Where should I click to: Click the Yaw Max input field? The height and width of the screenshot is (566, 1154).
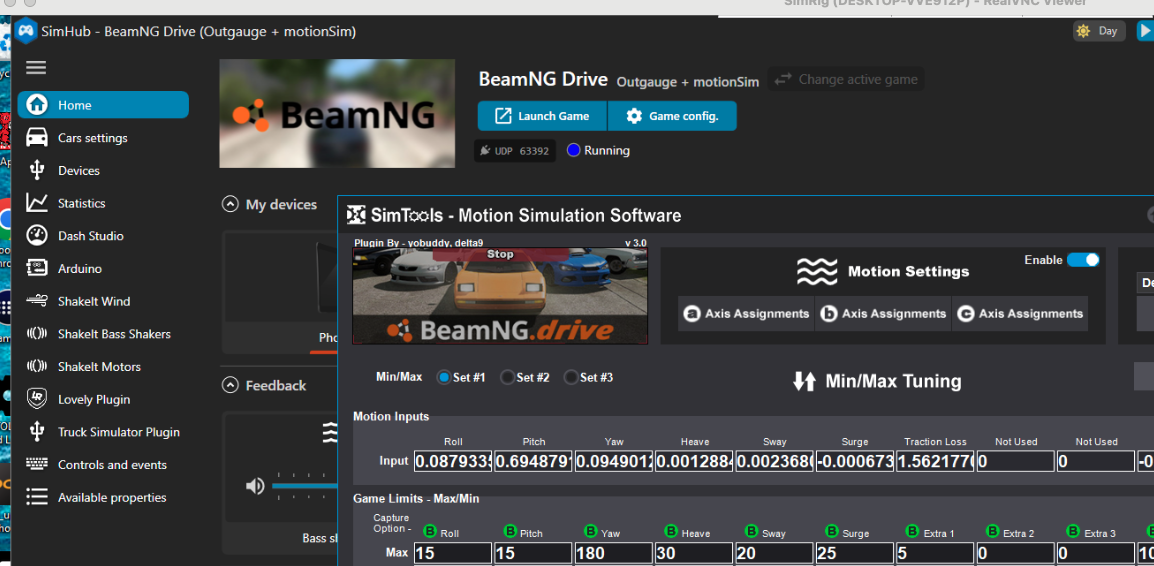[612, 553]
